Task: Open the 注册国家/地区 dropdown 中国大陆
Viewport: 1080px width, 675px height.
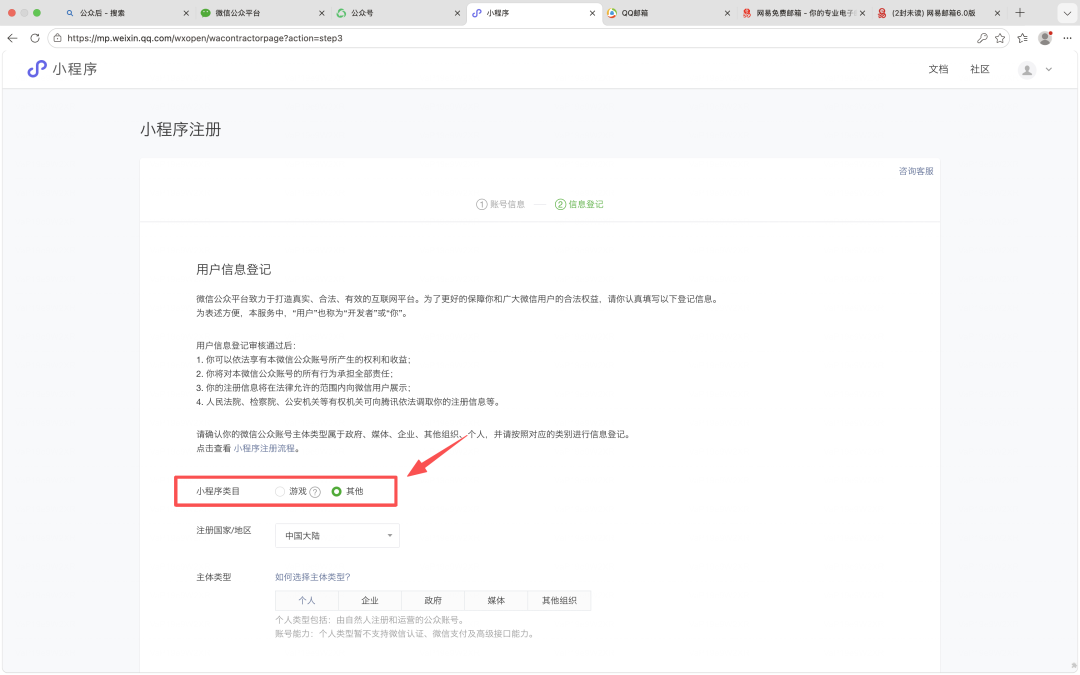Action: [x=337, y=535]
